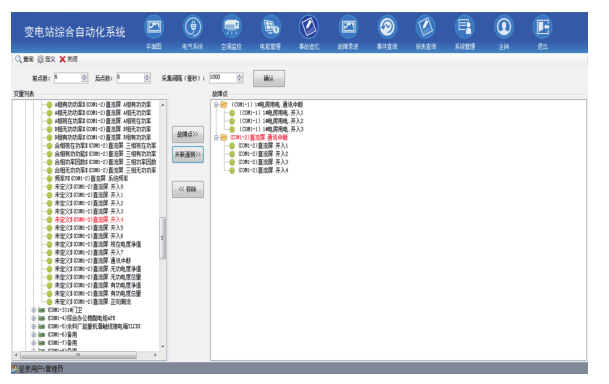Click the 退出 exit icon
The width and height of the screenshot is (609, 384).
click(543, 27)
